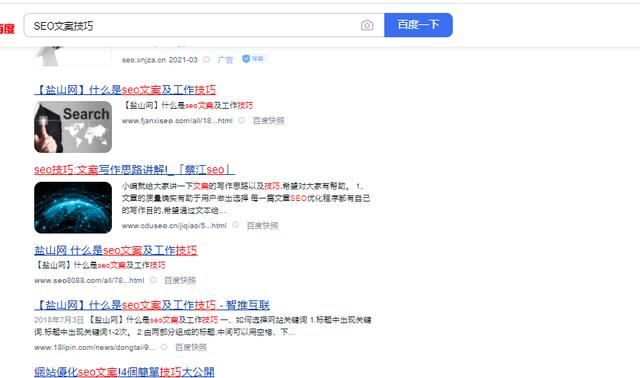
Task: Click the 广告 ad label
Action: 225,60
